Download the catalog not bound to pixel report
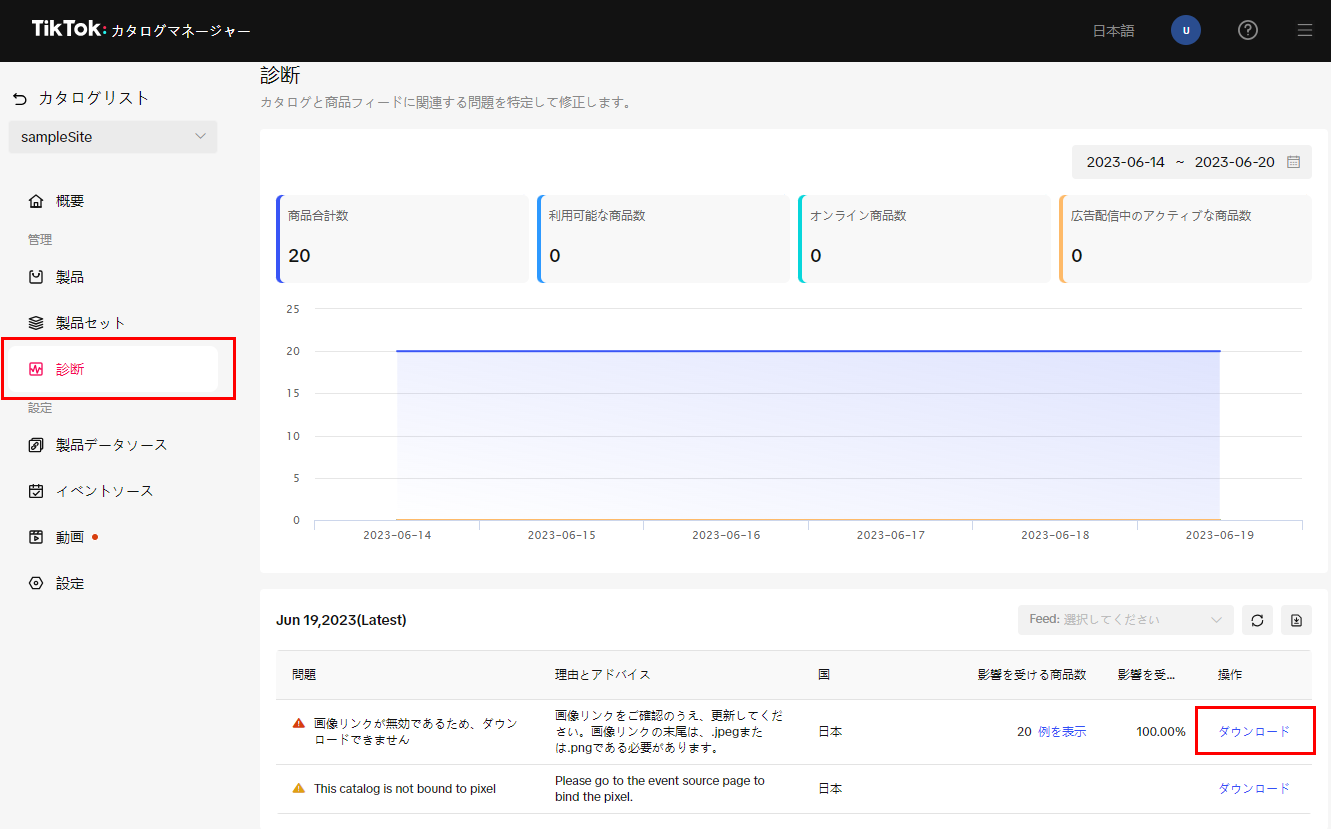This screenshot has height=829, width=1331. point(1254,788)
